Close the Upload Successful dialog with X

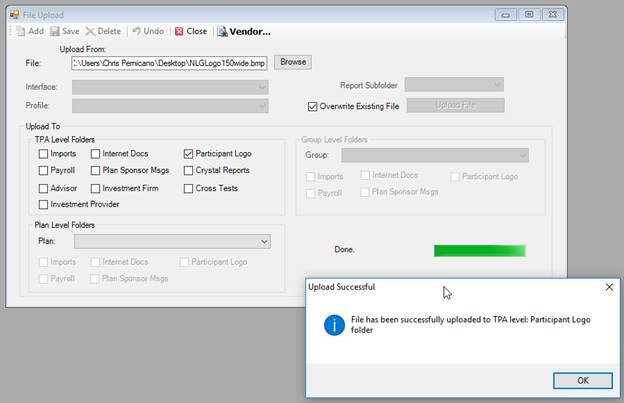(609, 287)
